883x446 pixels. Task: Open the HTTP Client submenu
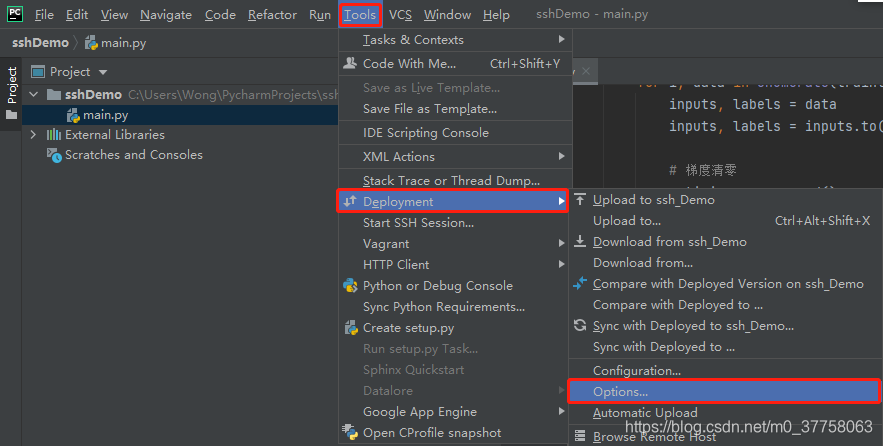455,265
